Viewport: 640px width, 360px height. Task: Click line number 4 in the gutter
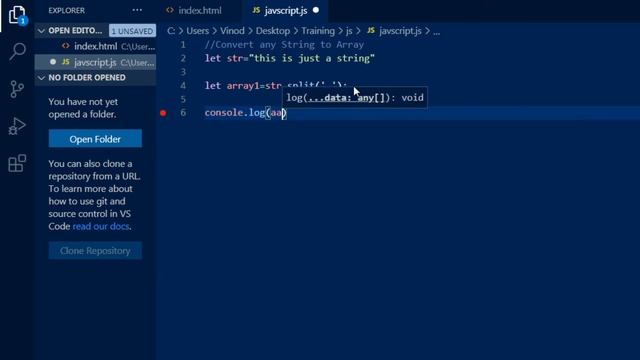pos(183,85)
